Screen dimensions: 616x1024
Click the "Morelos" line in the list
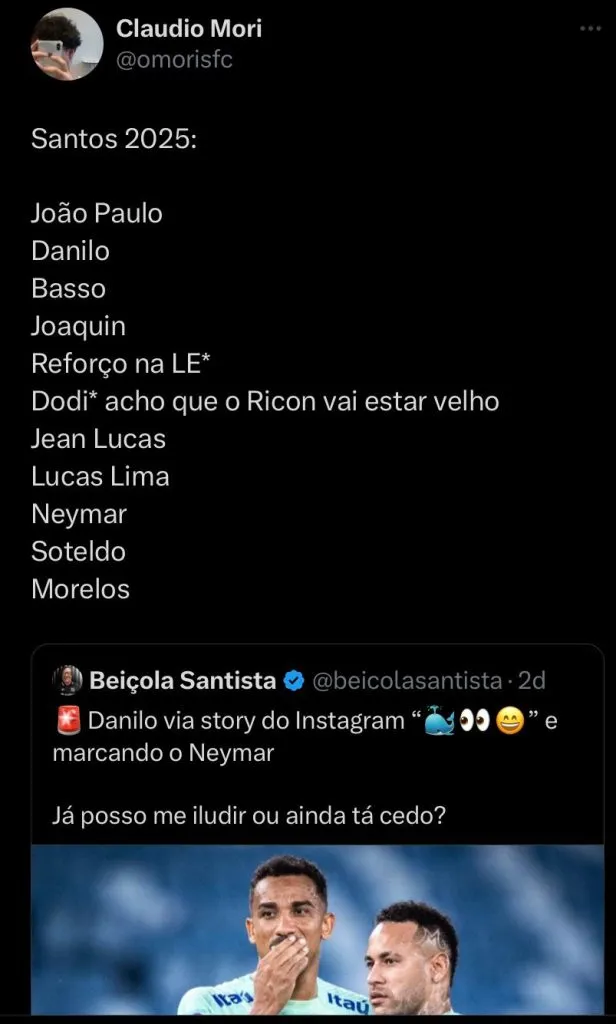point(80,589)
